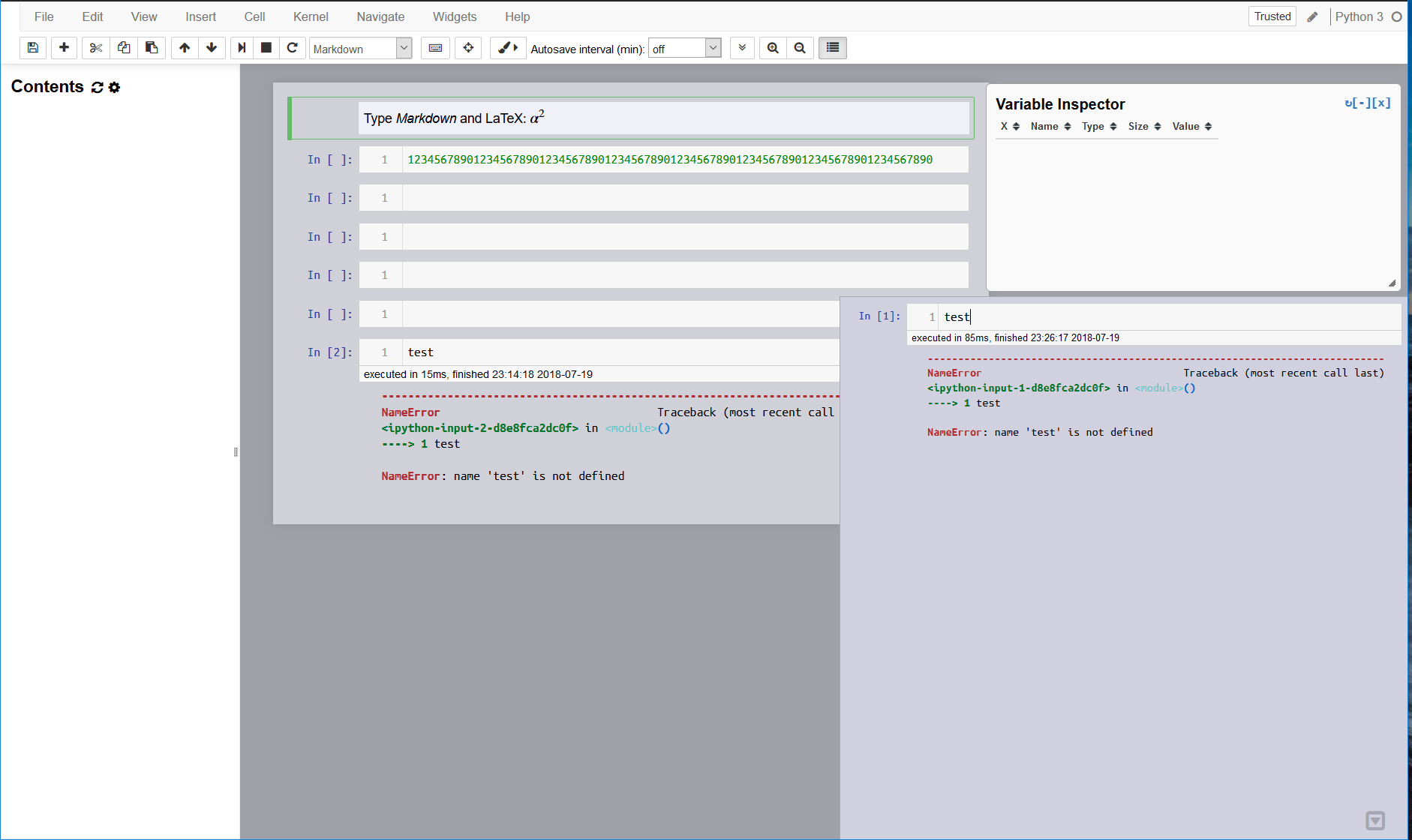The image size is (1412, 840).
Task: Open the Autosave interval dropdown
Action: 683,48
